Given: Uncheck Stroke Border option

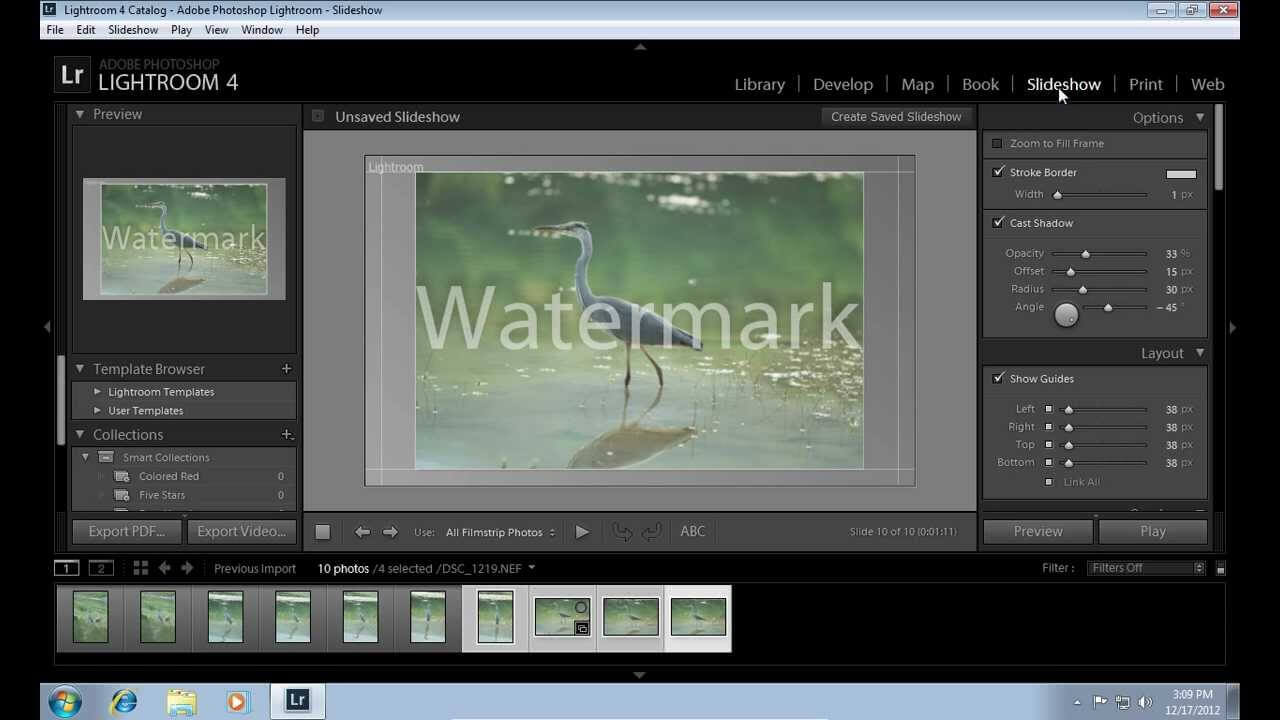Looking at the screenshot, I should click(x=997, y=172).
